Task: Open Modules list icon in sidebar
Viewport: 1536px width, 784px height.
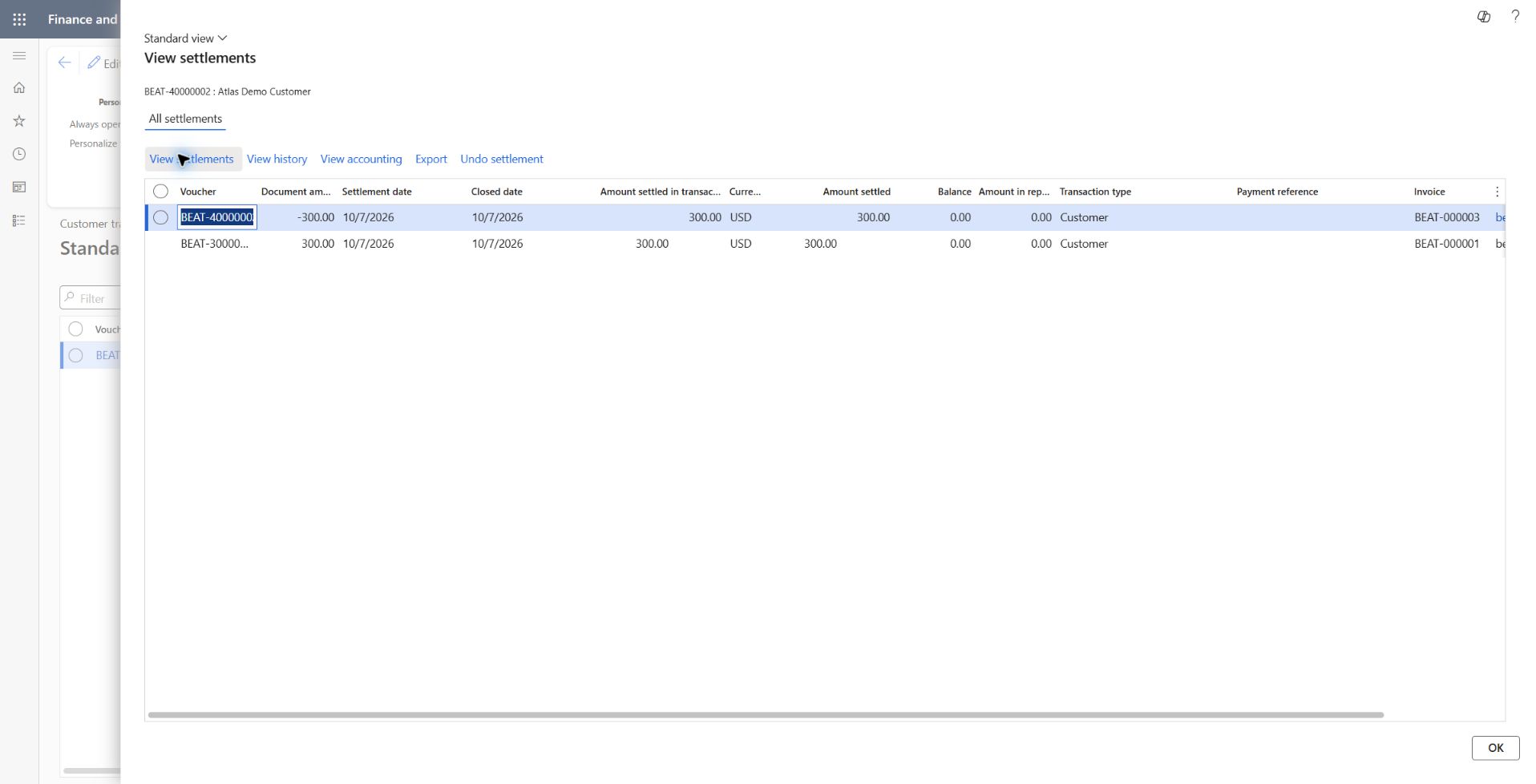Action: [x=19, y=220]
